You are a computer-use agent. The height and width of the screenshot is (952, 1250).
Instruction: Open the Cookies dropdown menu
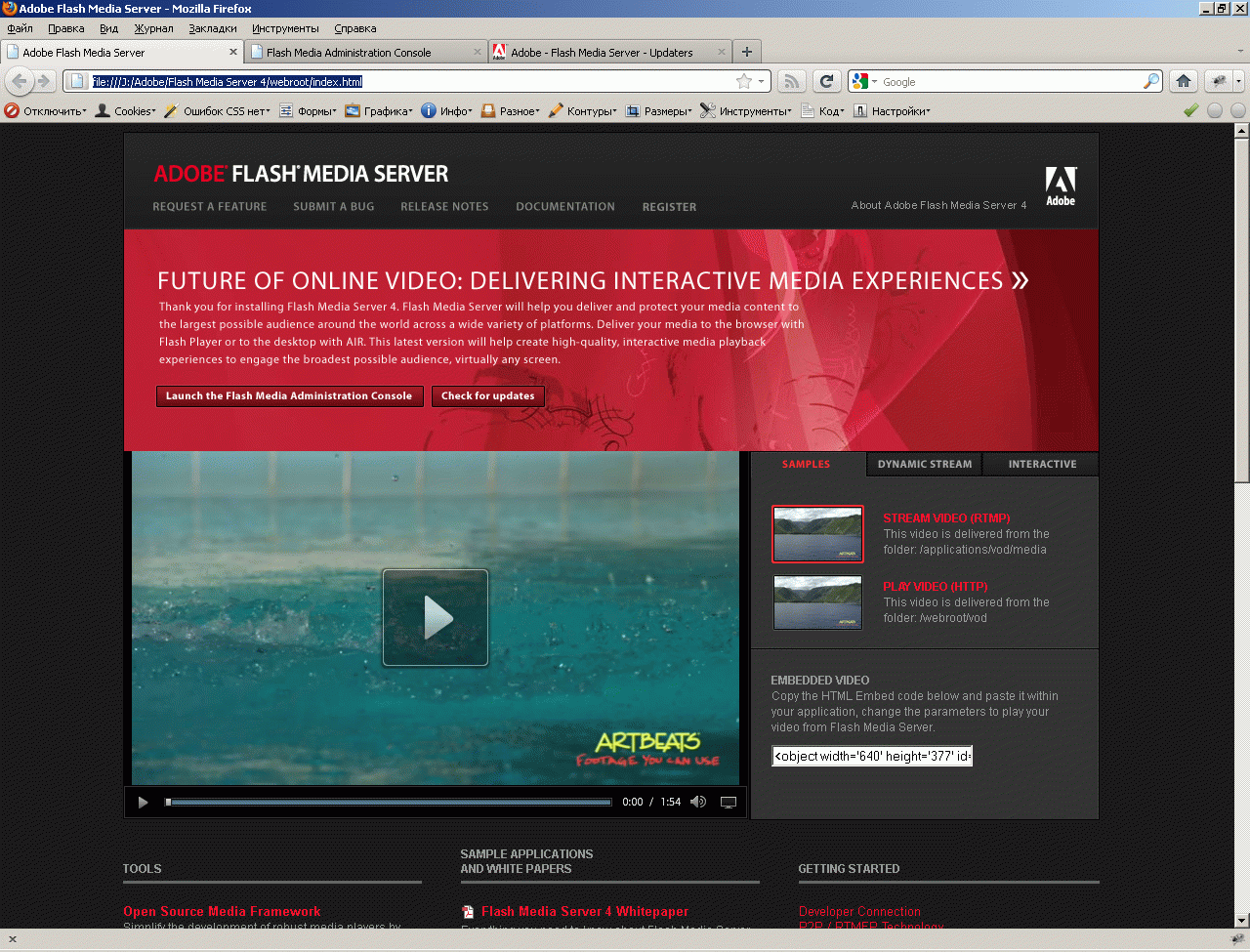[125, 110]
